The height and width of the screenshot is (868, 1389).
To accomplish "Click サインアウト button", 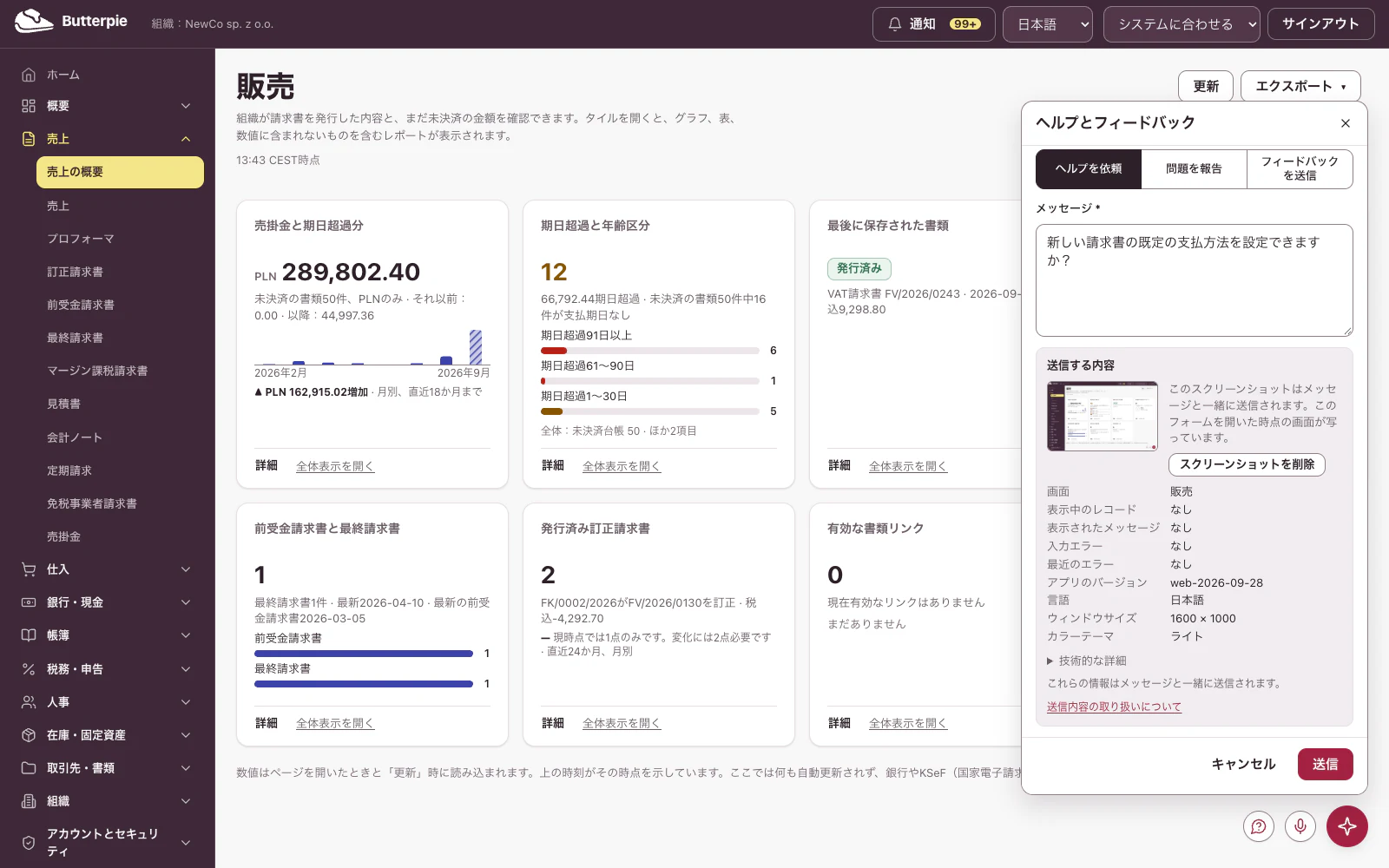I will click(x=1320, y=24).
